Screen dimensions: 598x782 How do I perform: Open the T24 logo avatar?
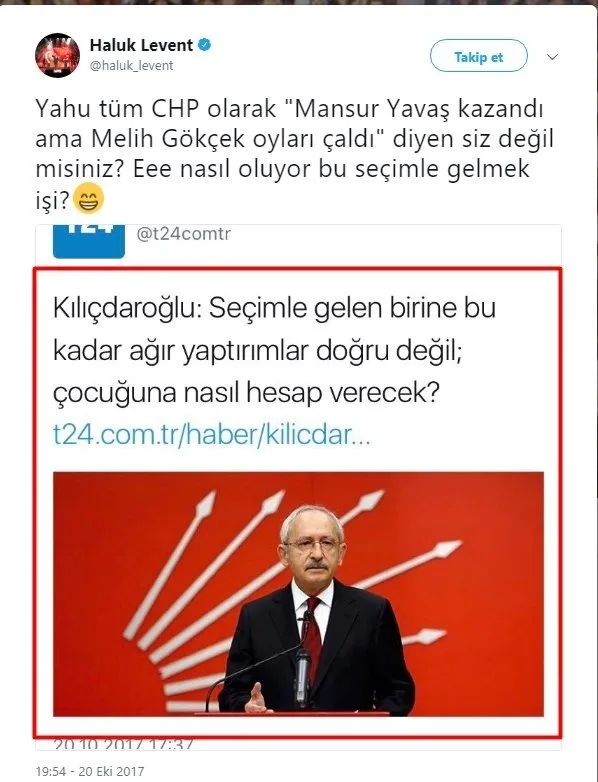tap(89, 241)
